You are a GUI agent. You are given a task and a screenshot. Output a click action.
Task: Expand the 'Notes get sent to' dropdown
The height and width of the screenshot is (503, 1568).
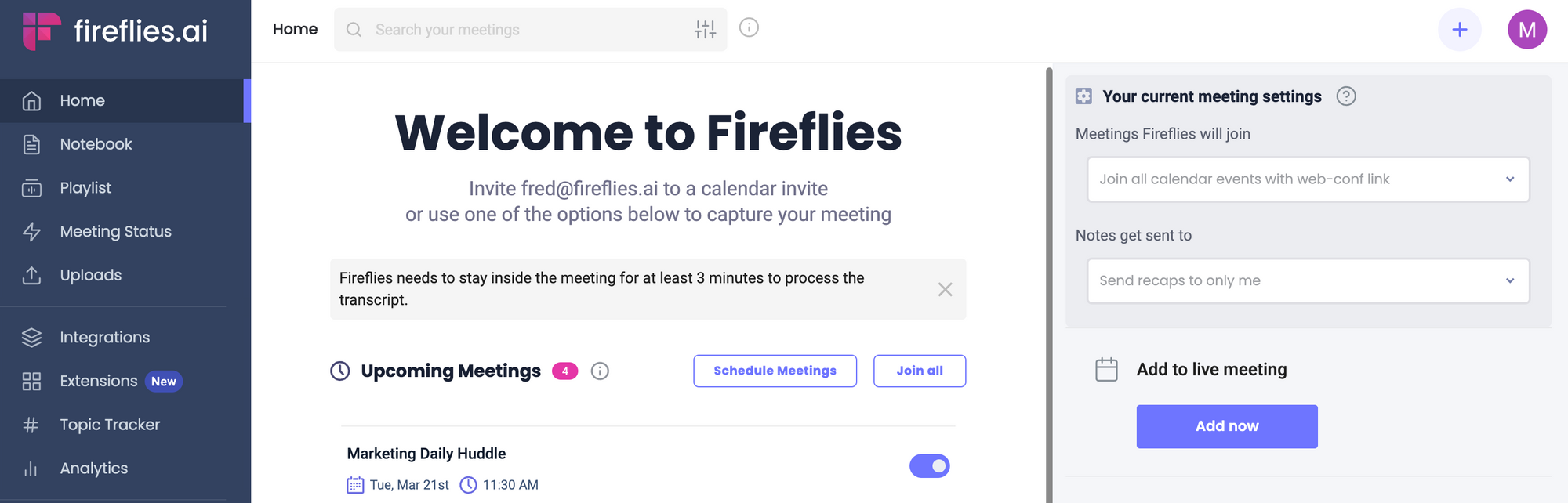(x=1307, y=280)
